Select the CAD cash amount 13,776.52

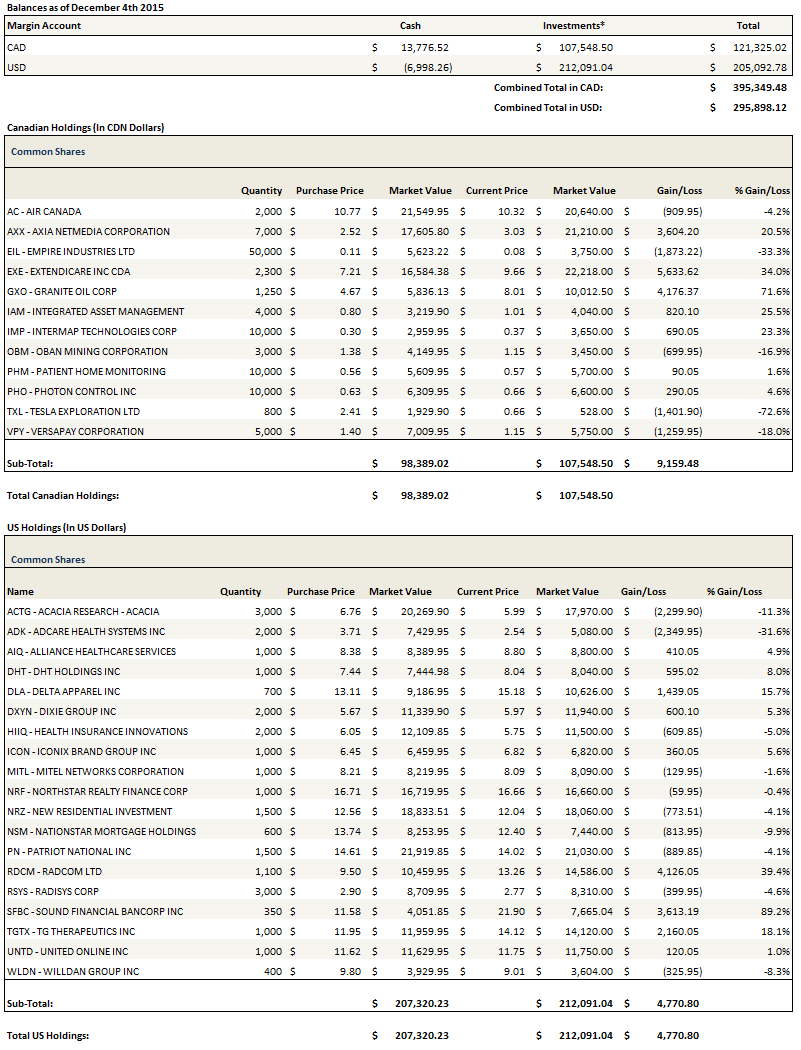pyautogui.click(x=425, y=47)
